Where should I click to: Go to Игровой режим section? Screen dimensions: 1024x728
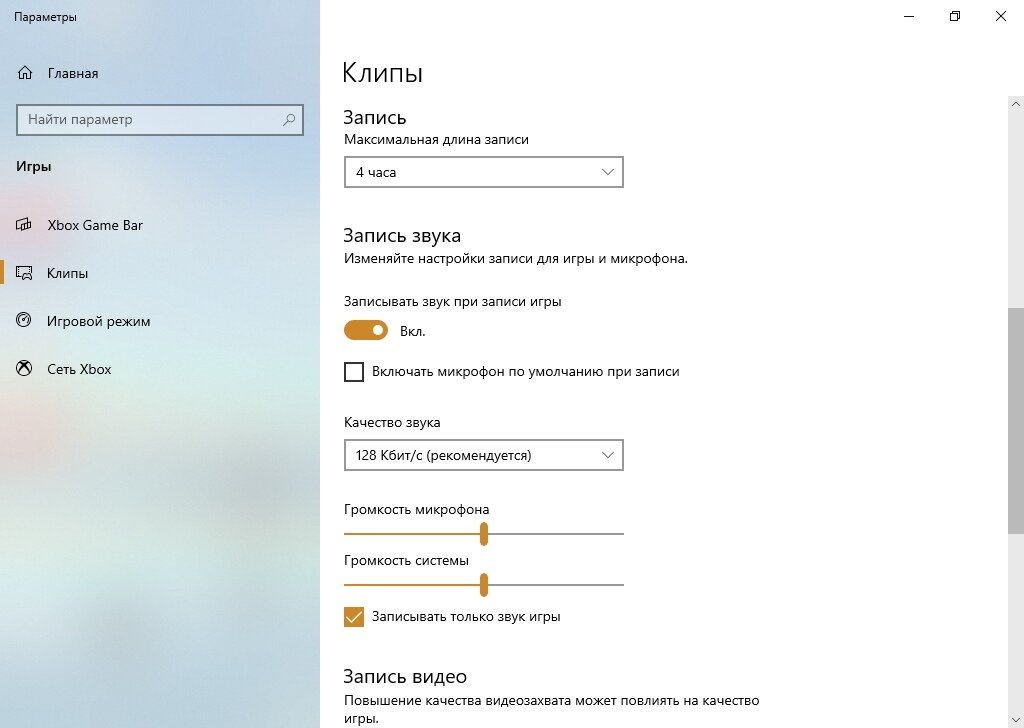(160, 321)
